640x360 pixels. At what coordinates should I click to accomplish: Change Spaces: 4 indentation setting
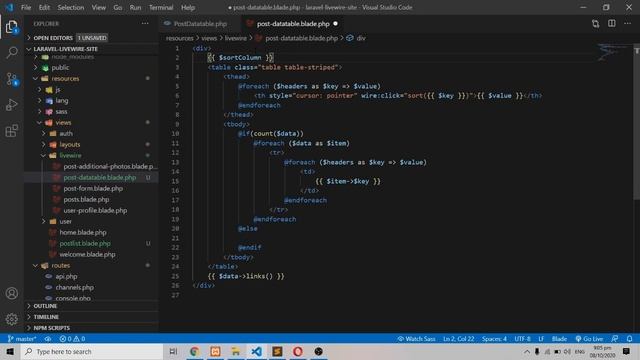494,339
